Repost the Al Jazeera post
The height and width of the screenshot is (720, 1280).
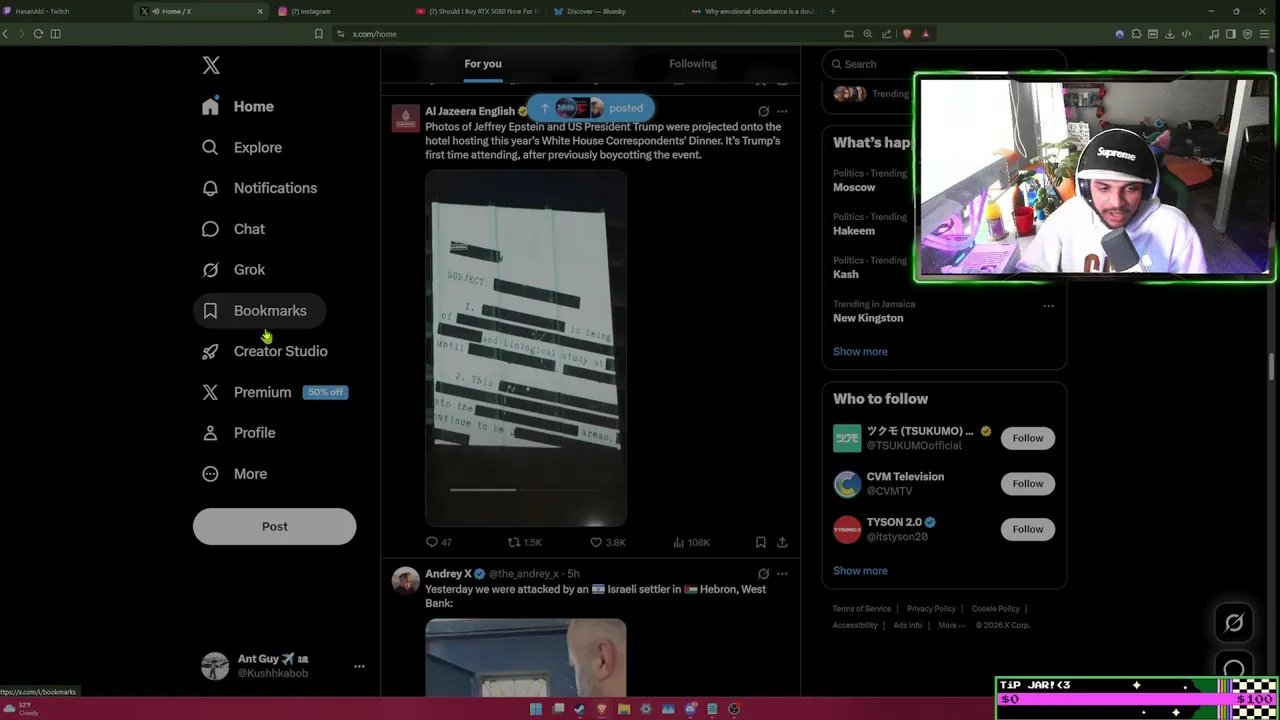tap(524, 542)
